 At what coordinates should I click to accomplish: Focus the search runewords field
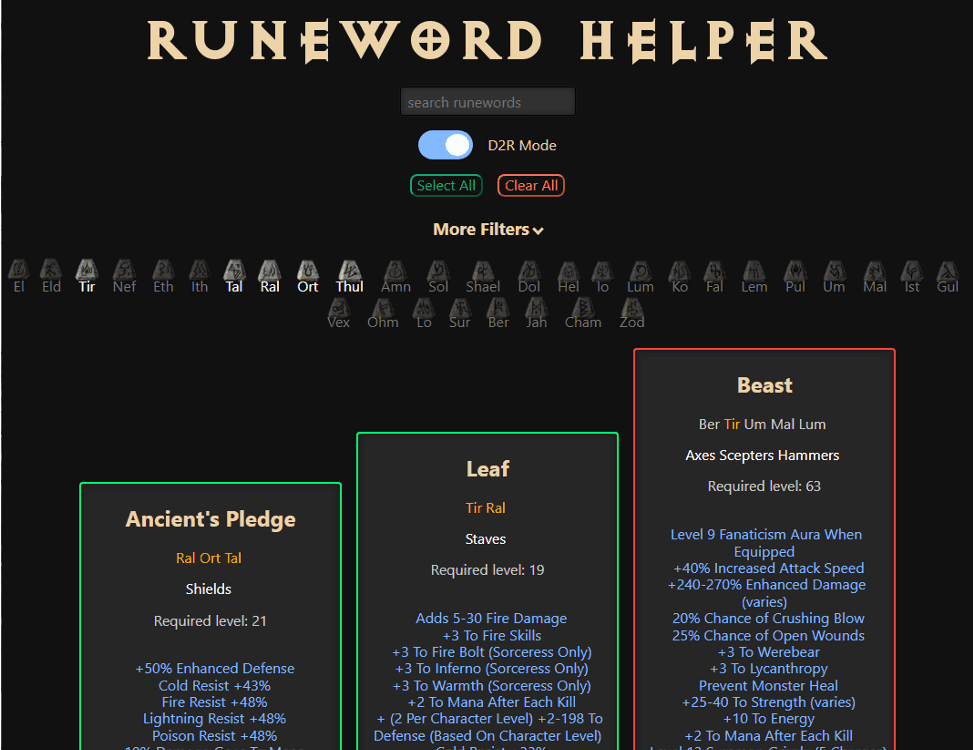pyautogui.click(x=487, y=102)
